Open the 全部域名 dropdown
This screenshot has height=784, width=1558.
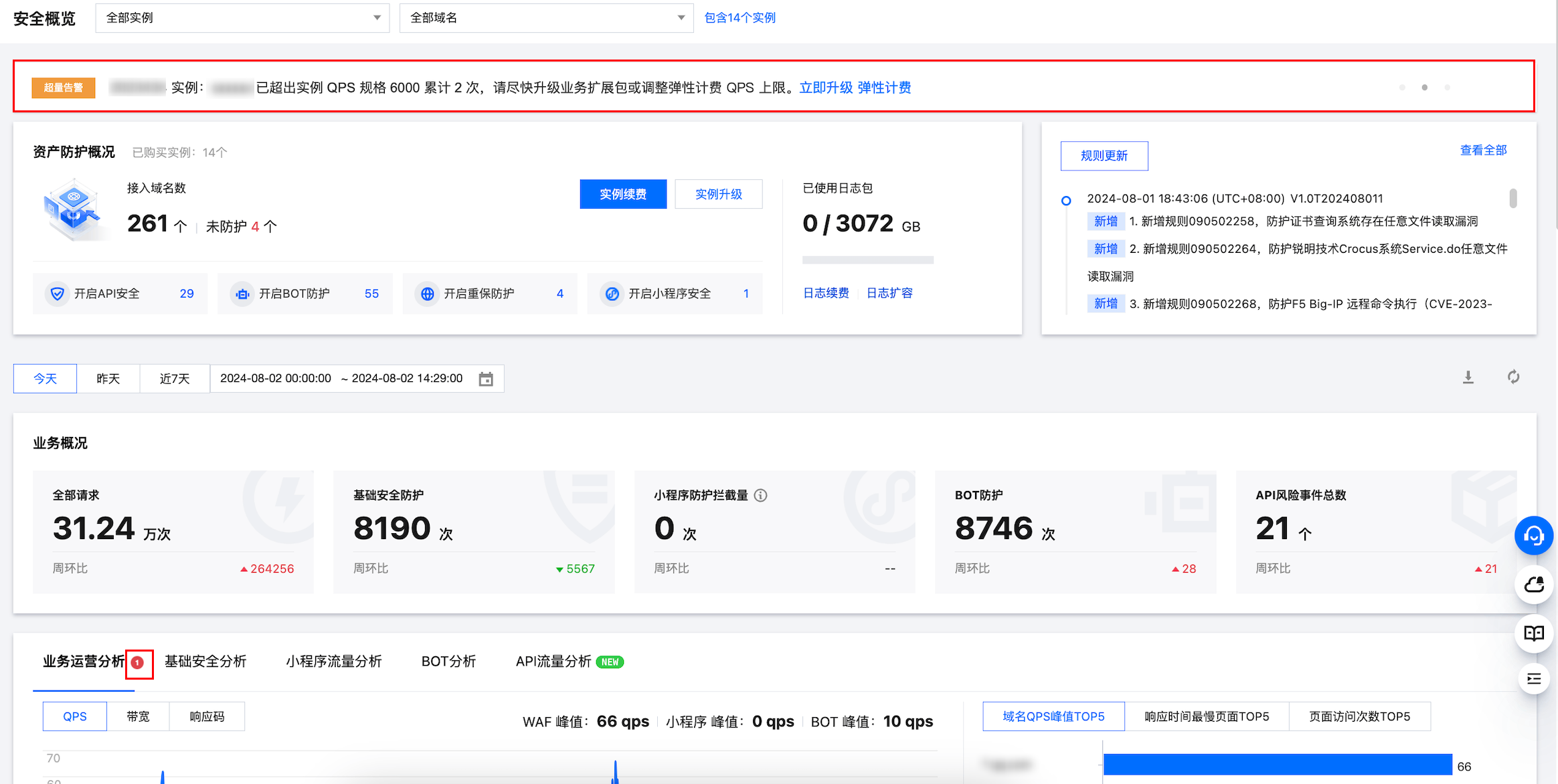(546, 18)
